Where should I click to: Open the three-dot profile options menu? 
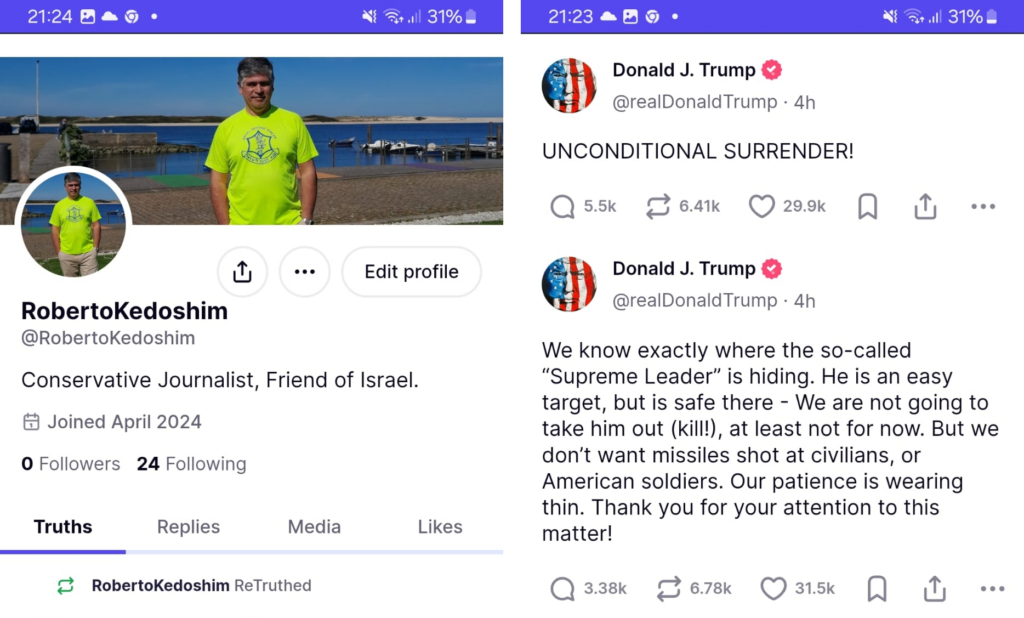pyautogui.click(x=305, y=272)
